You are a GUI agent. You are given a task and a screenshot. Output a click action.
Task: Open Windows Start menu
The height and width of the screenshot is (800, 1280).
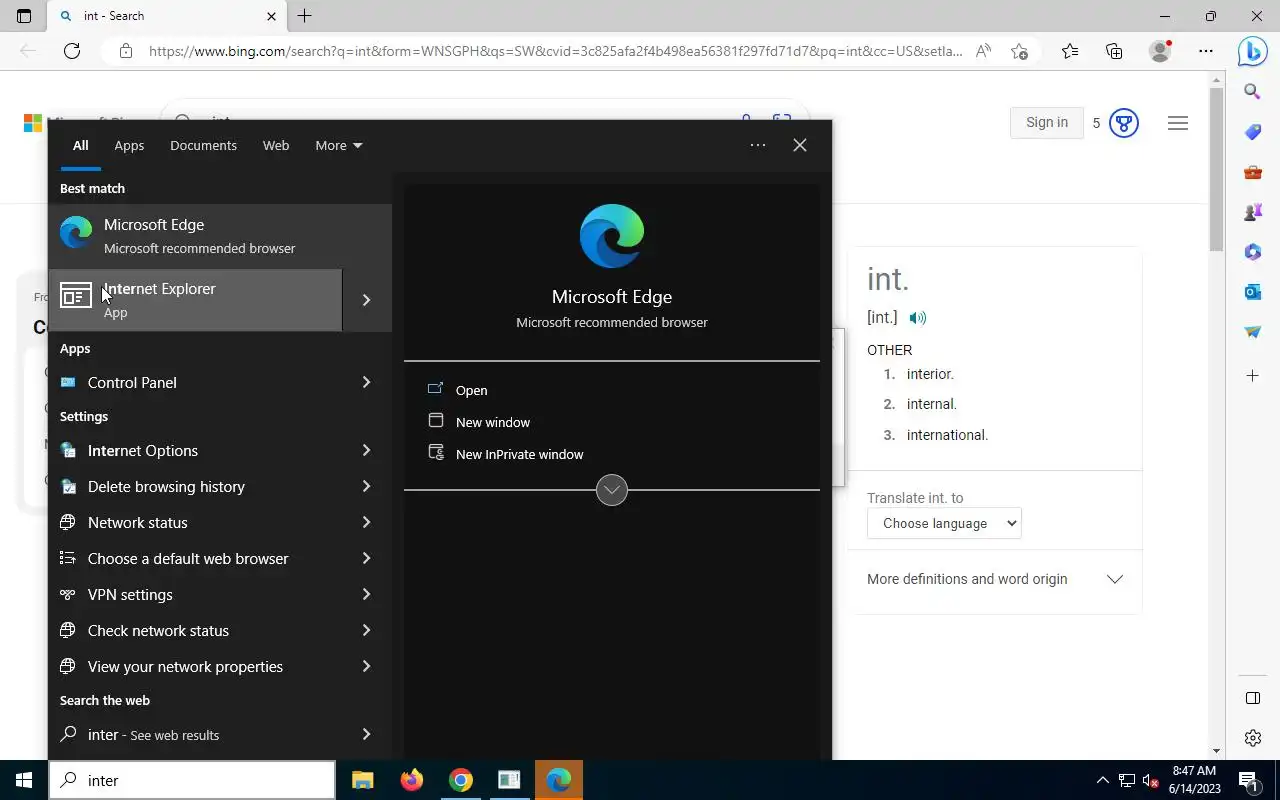coord(24,780)
